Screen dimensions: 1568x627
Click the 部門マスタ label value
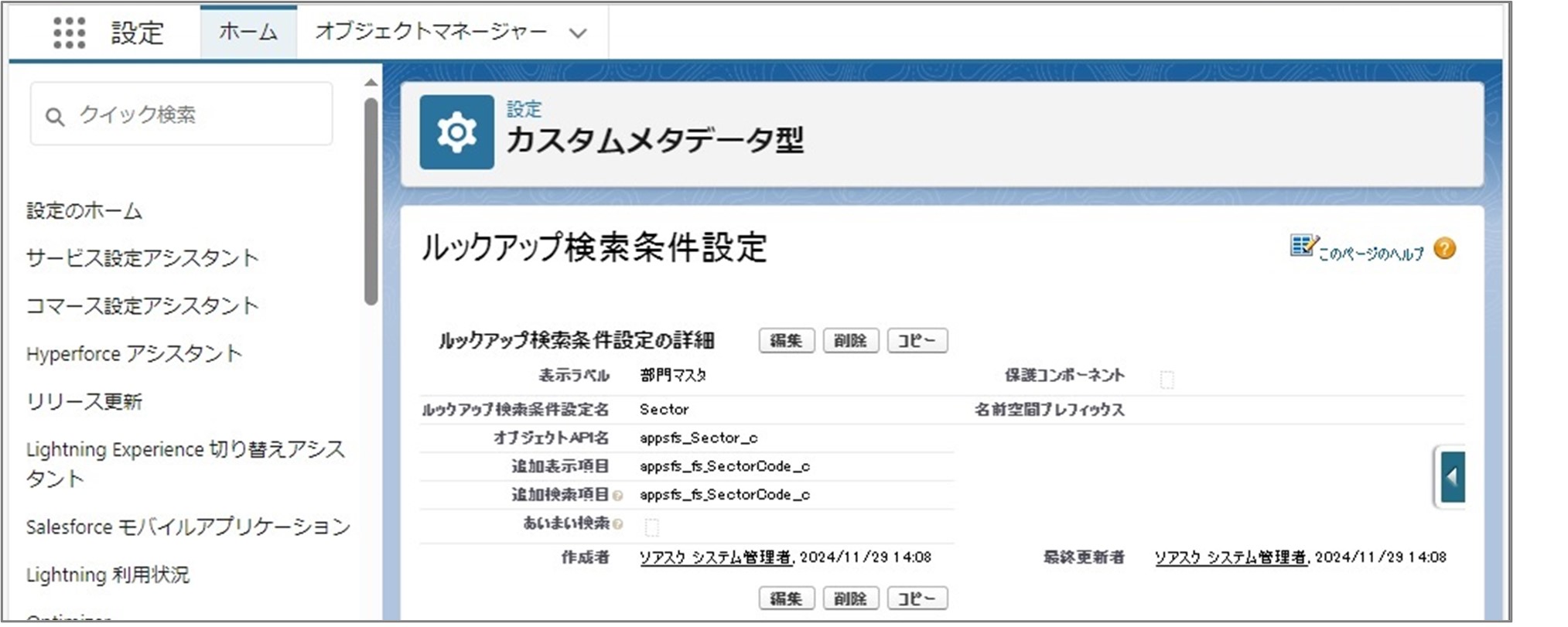point(673,376)
